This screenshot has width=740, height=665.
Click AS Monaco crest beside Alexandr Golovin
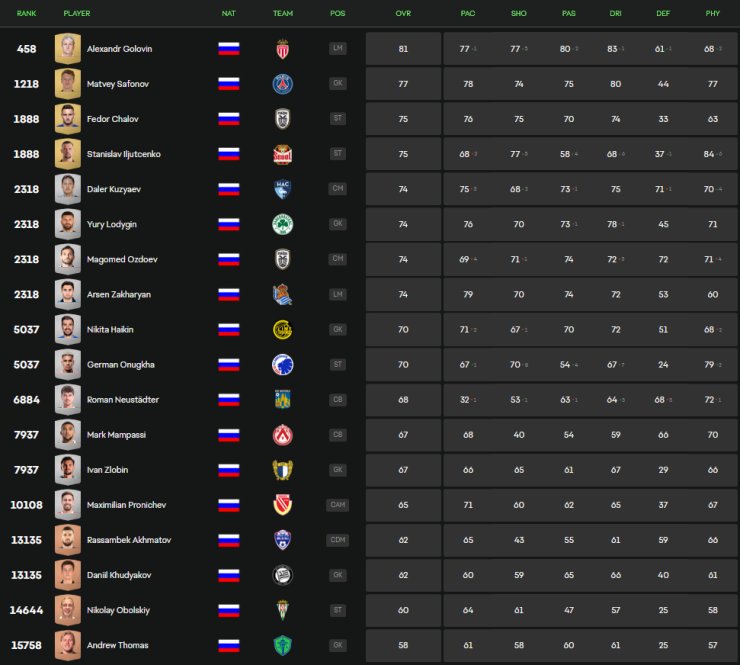[282, 49]
